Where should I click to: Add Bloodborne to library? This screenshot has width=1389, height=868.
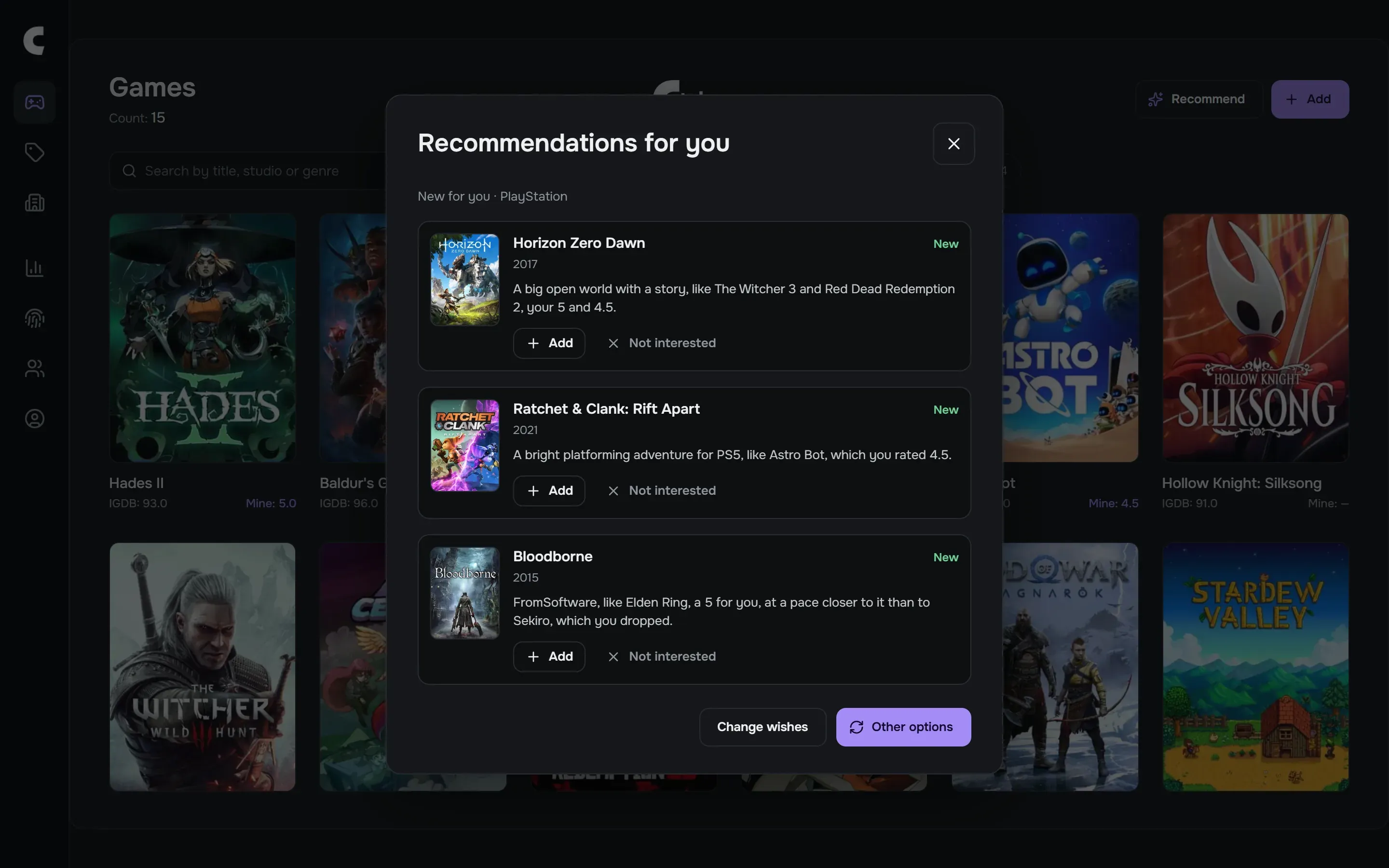pyautogui.click(x=549, y=657)
